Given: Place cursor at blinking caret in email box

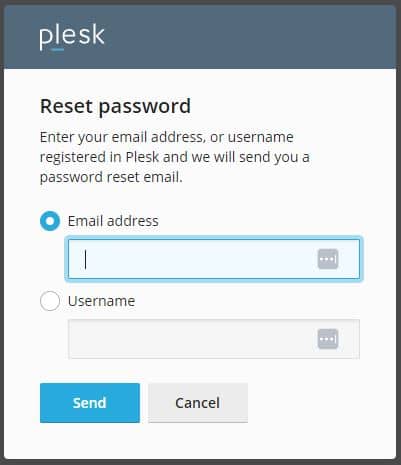Looking at the screenshot, I should [86, 259].
